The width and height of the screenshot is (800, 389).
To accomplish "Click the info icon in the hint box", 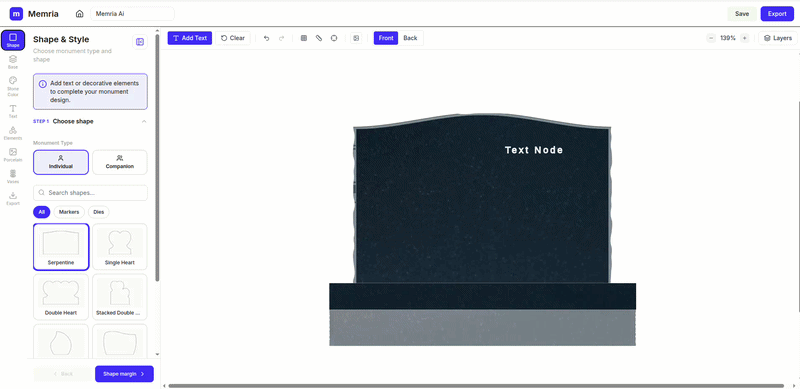I will coord(42,84).
